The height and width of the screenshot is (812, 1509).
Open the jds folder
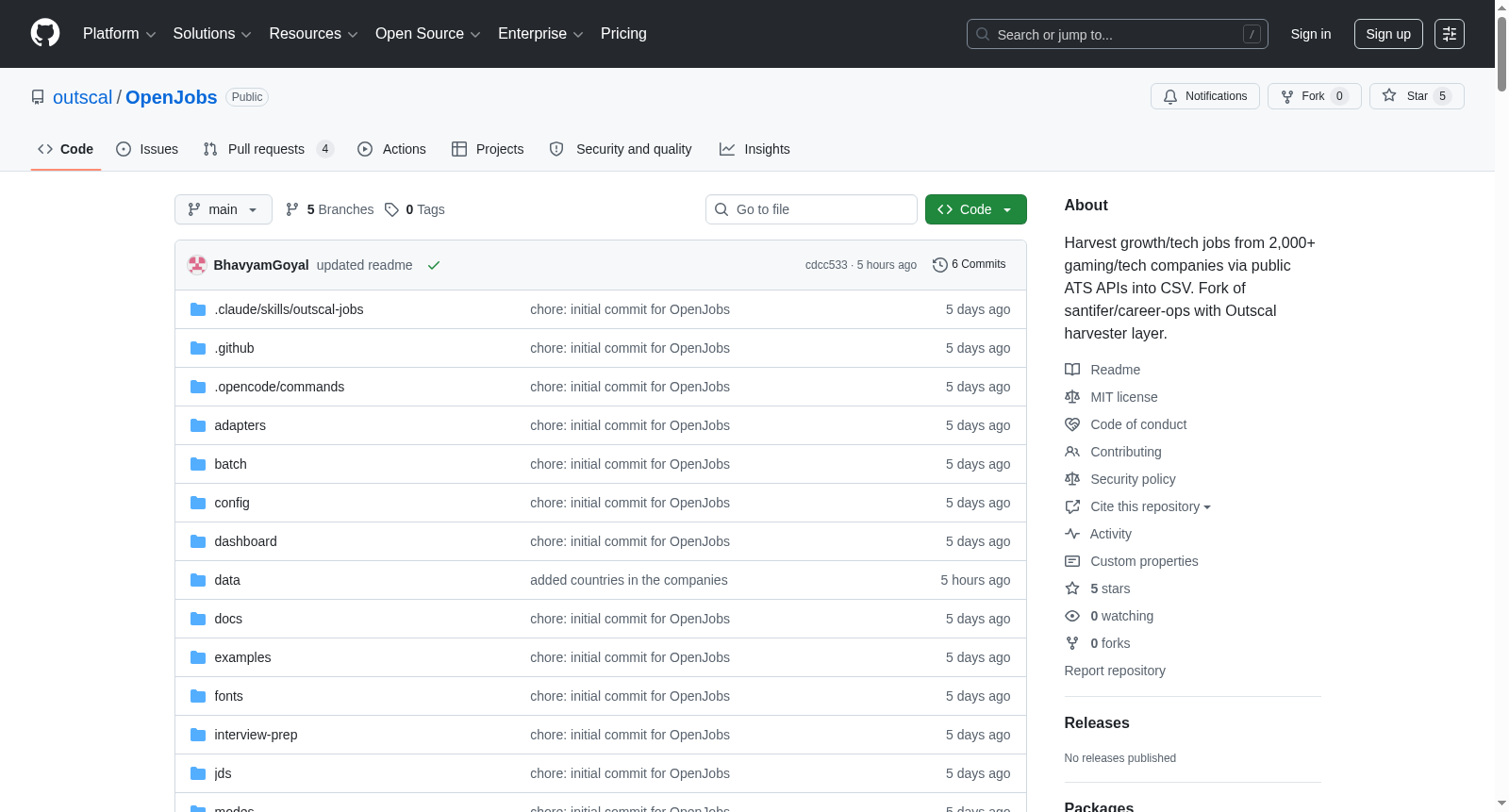click(223, 773)
